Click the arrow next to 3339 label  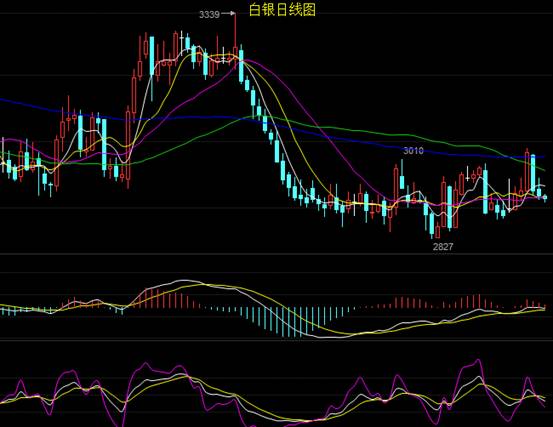pyautogui.click(x=228, y=13)
